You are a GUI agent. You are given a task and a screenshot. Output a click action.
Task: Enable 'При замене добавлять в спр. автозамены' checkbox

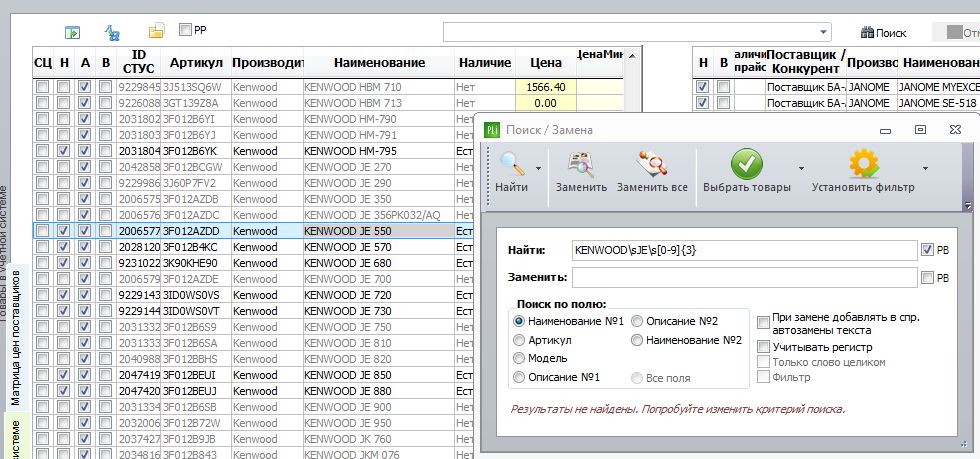click(x=763, y=323)
